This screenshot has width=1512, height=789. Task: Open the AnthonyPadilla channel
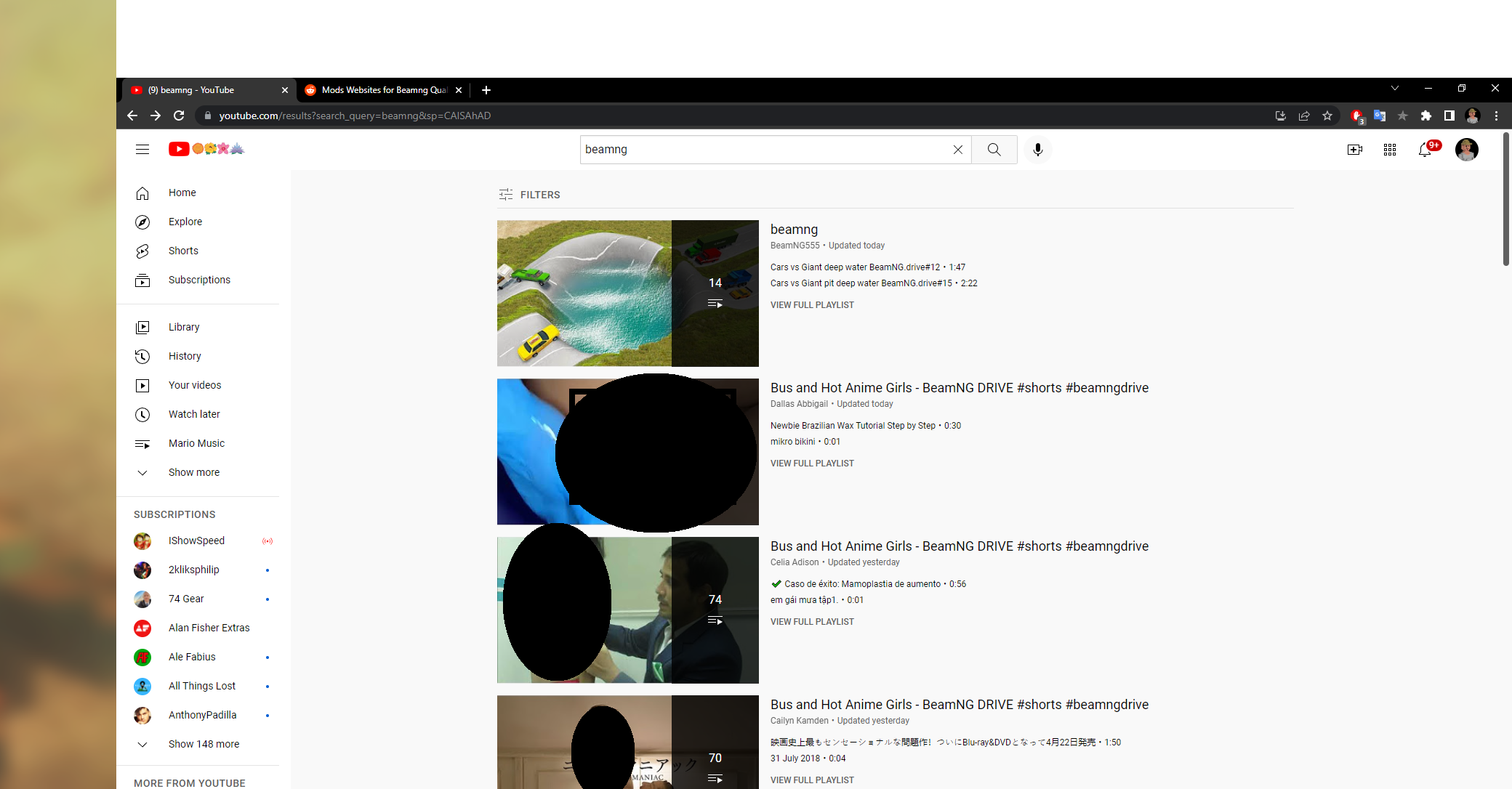click(198, 715)
